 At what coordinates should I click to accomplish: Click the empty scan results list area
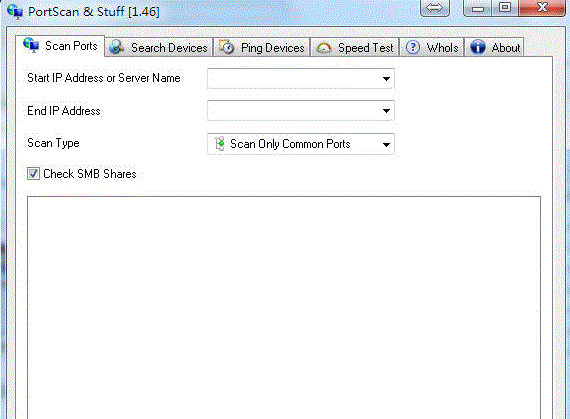284,307
